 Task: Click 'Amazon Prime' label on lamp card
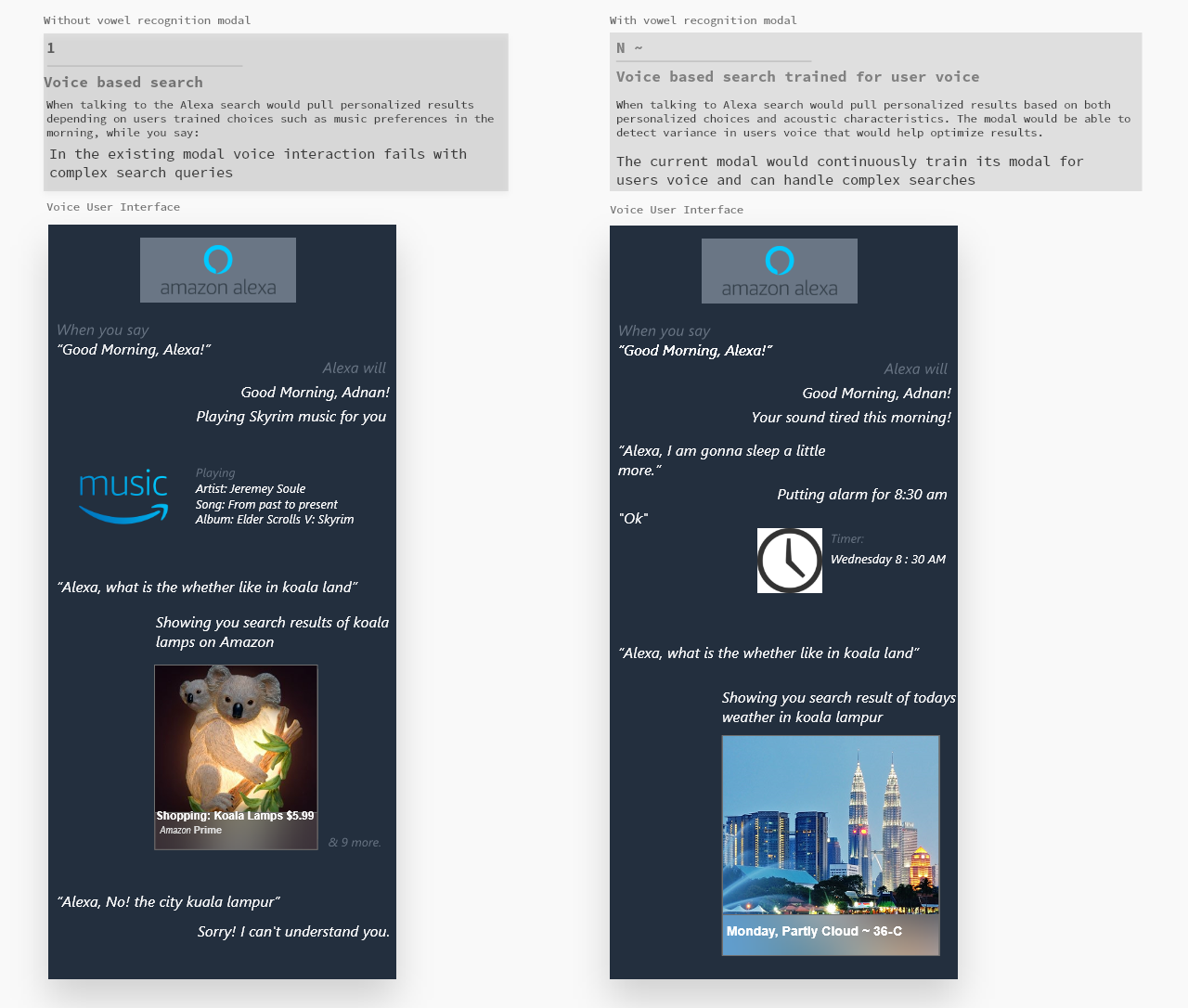(x=190, y=831)
